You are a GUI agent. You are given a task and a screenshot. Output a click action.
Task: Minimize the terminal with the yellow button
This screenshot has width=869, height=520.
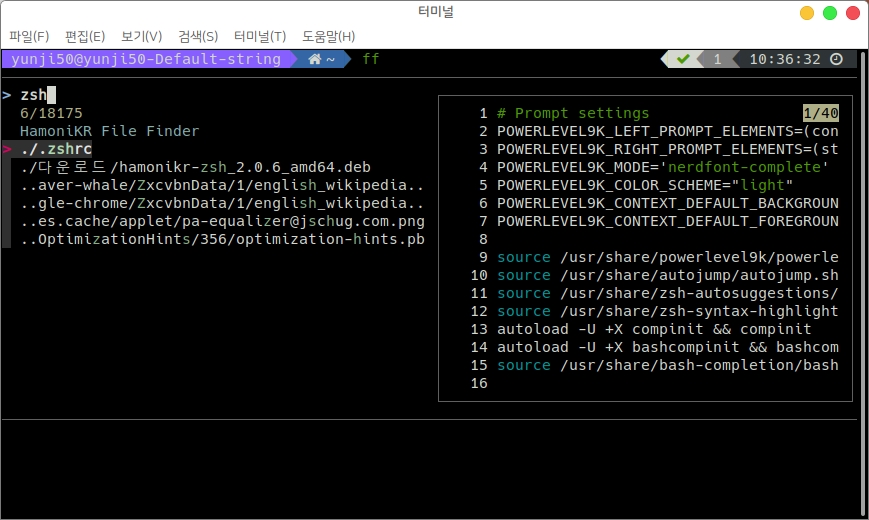coord(807,13)
